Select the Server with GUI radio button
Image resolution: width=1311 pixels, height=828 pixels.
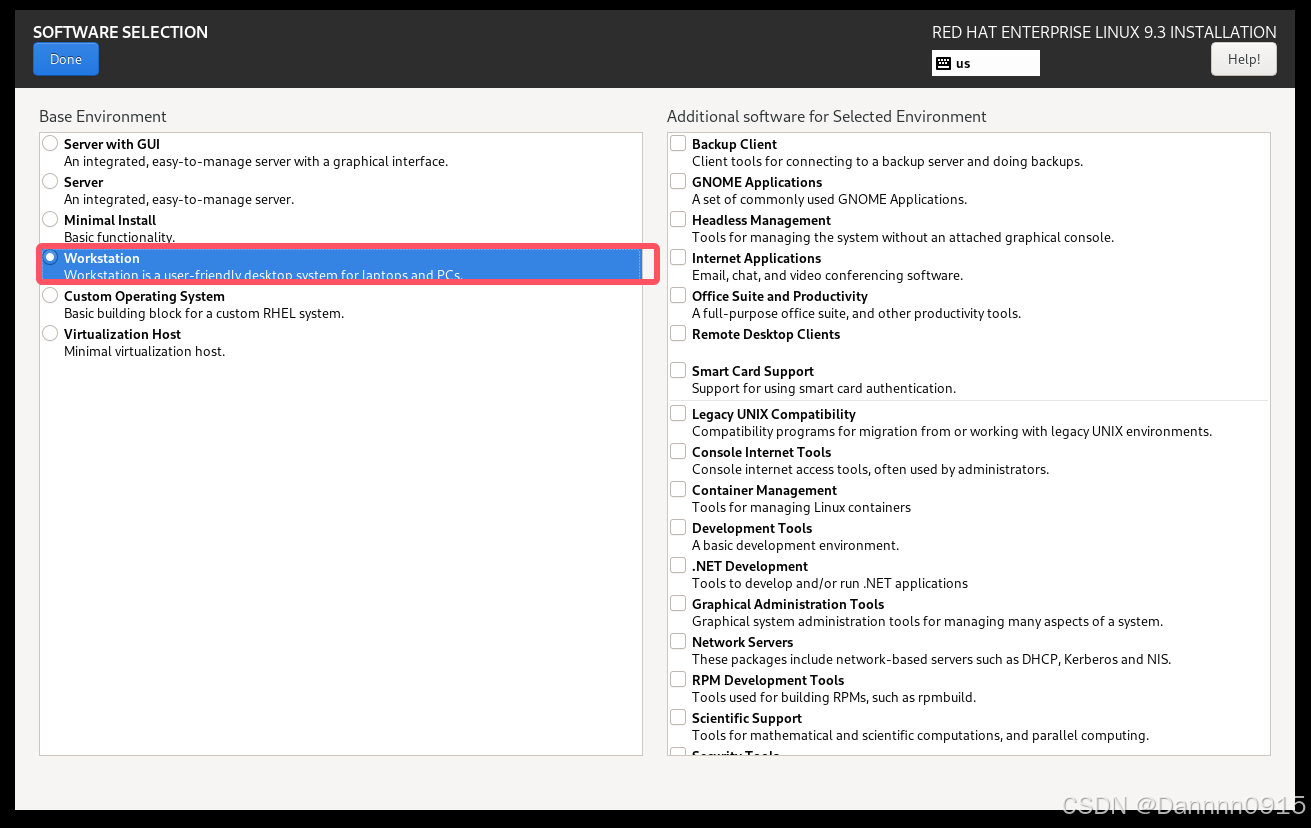tap(50, 144)
